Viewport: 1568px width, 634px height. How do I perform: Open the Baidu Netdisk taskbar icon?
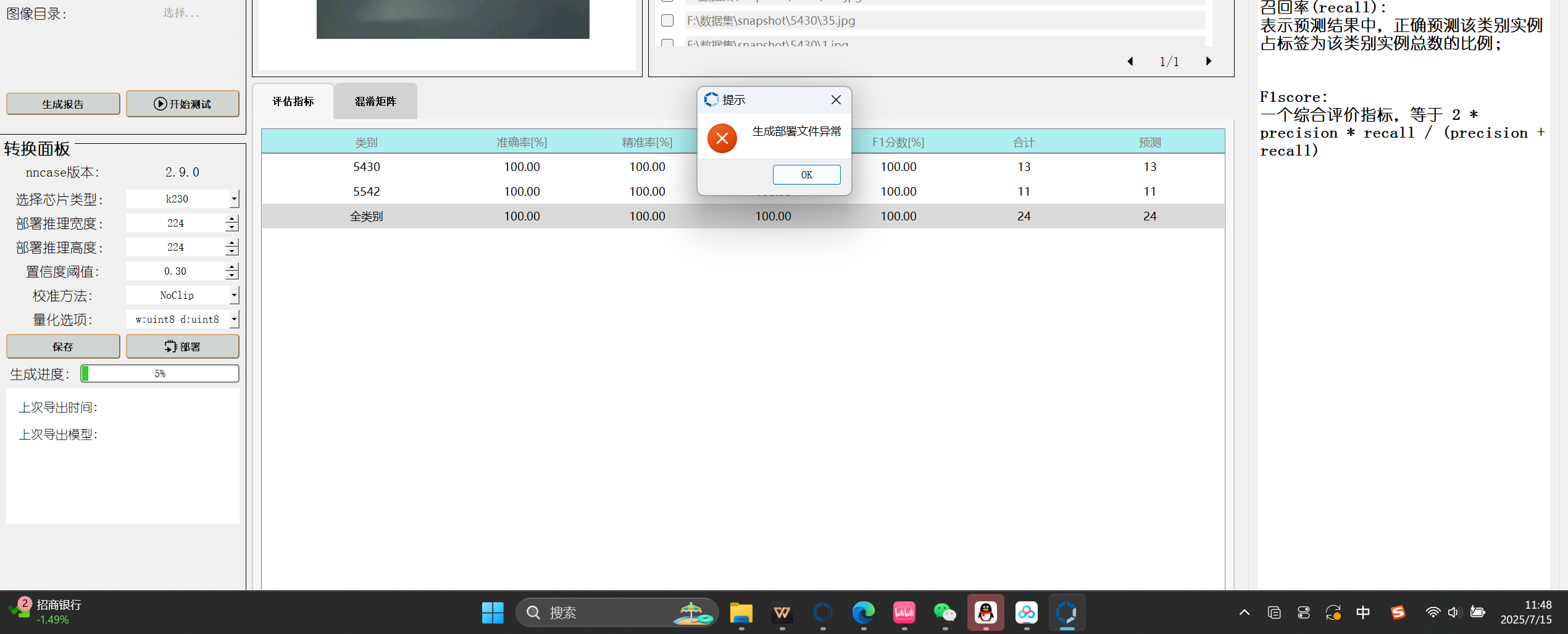1027,612
